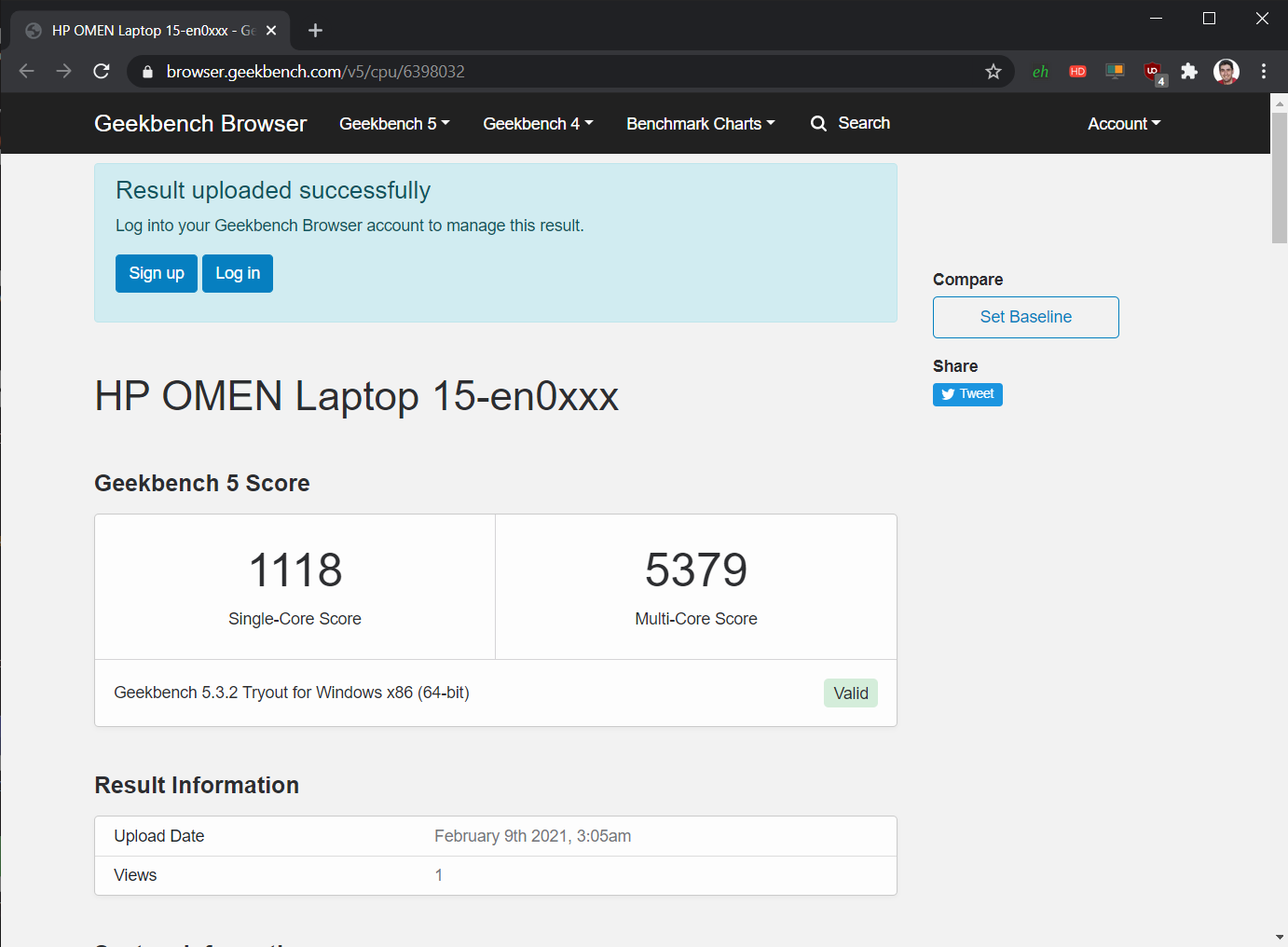Viewport: 1288px width, 947px height.
Task: Reload the Geekbench page
Action: click(102, 72)
